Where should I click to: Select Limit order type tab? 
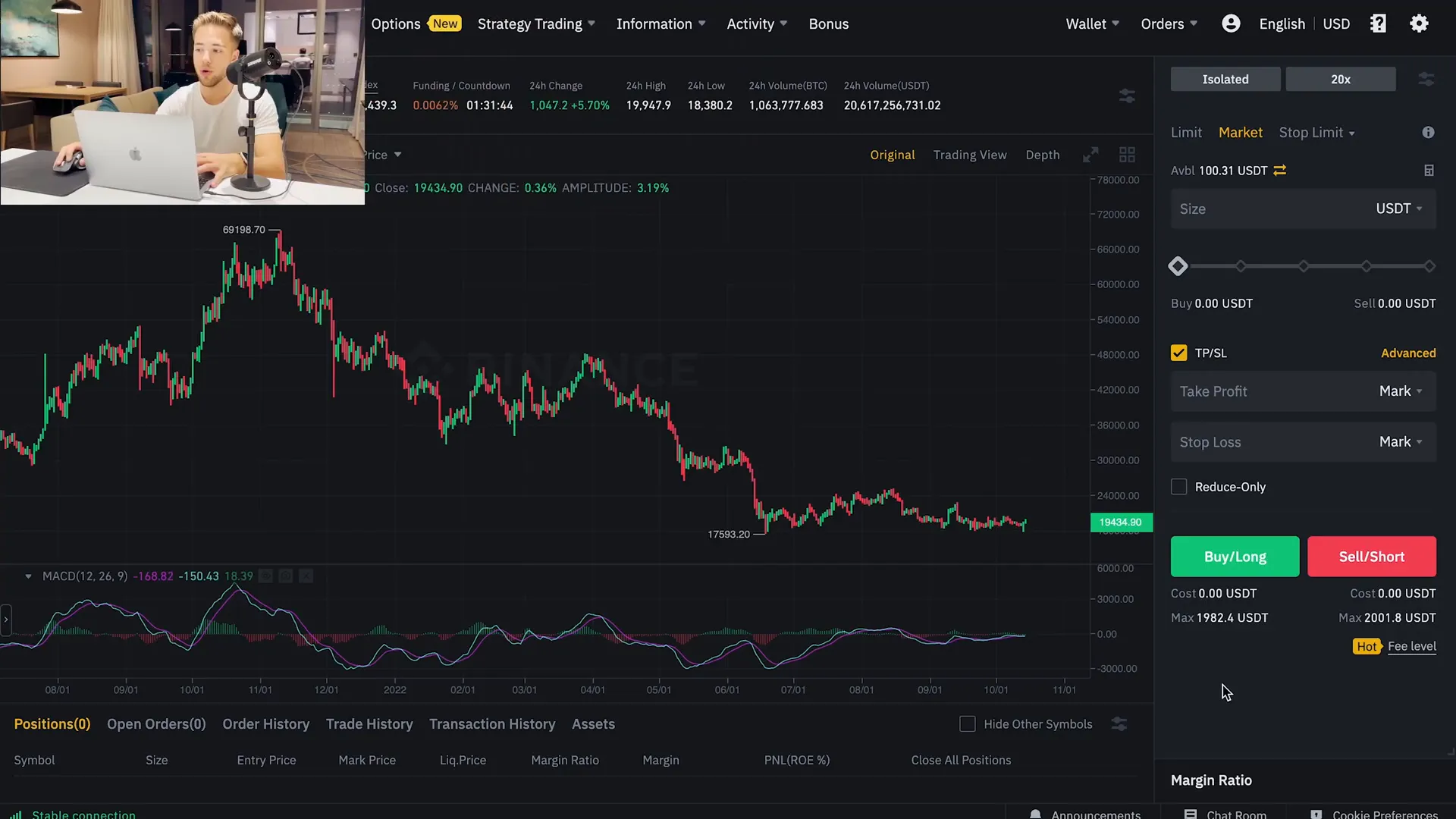1185,131
